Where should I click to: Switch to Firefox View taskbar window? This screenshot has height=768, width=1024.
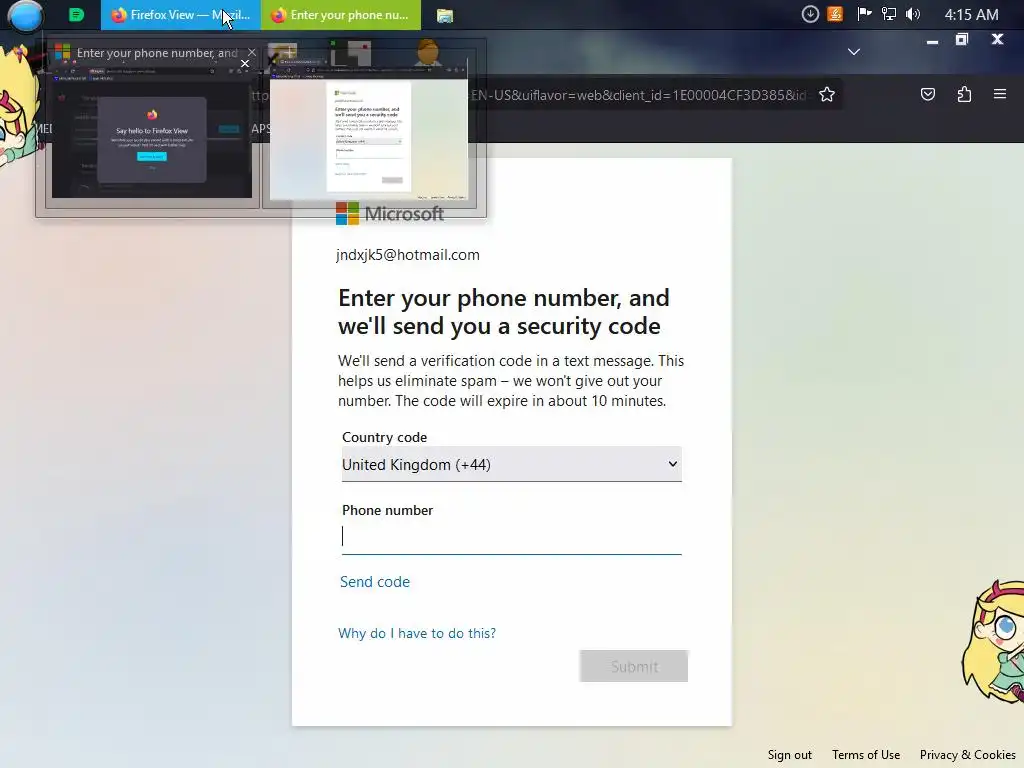[181, 15]
